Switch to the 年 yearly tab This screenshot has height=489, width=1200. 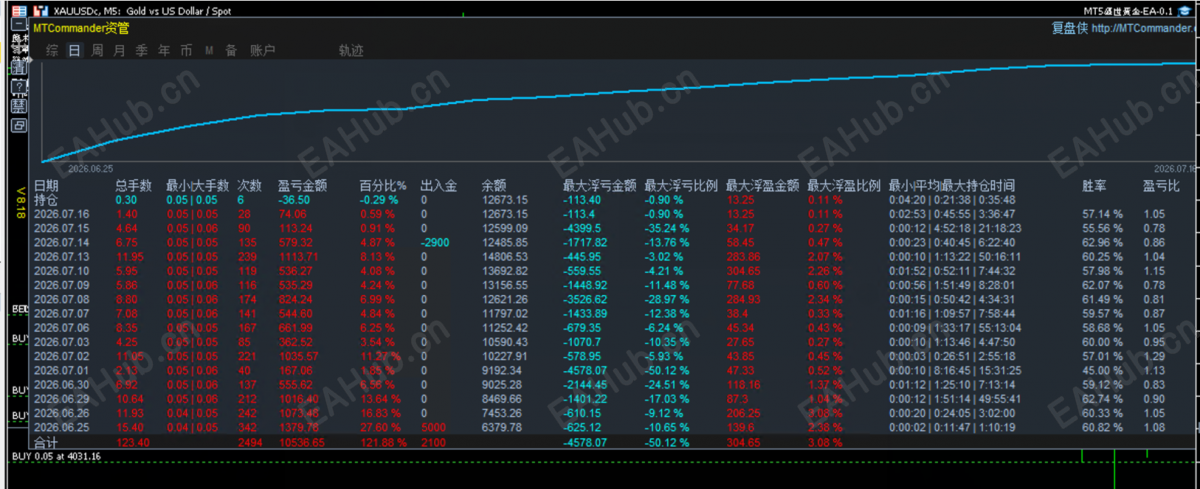tap(164, 50)
